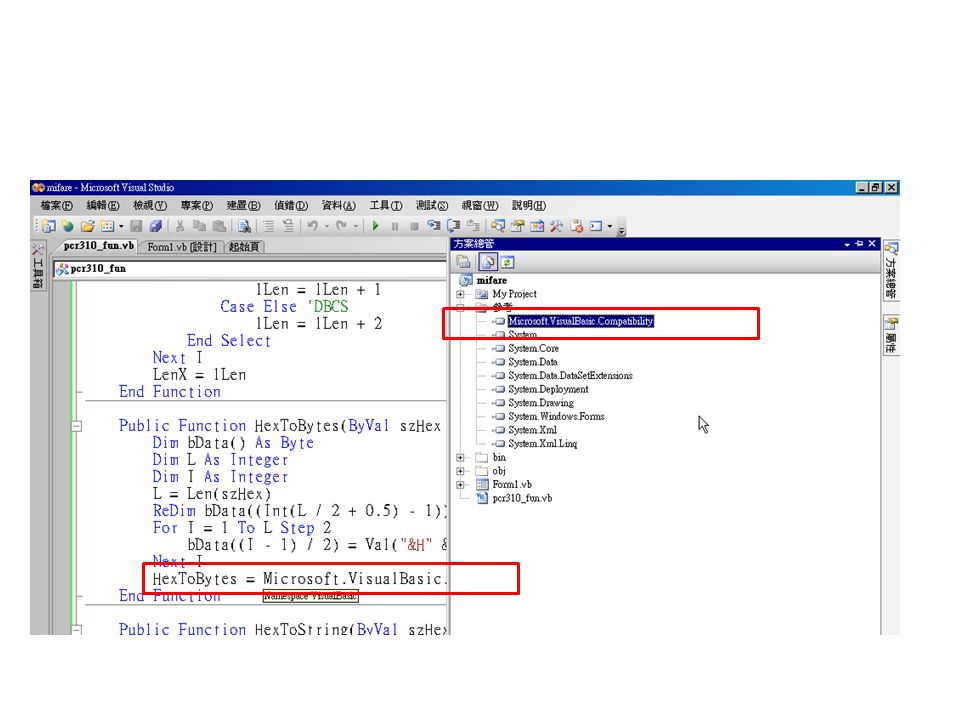Open the 偵錯(D) menu
Image resolution: width=960 pixels, height=720 pixels.
point(291,205)
